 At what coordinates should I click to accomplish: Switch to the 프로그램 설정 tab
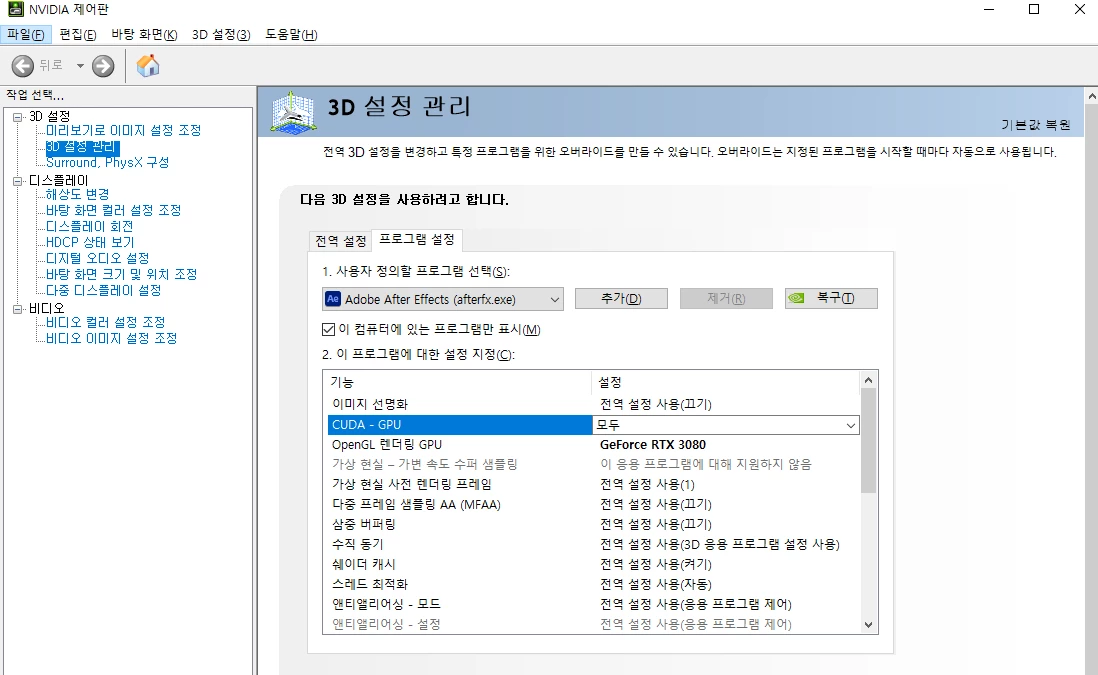tap(417, 239)
